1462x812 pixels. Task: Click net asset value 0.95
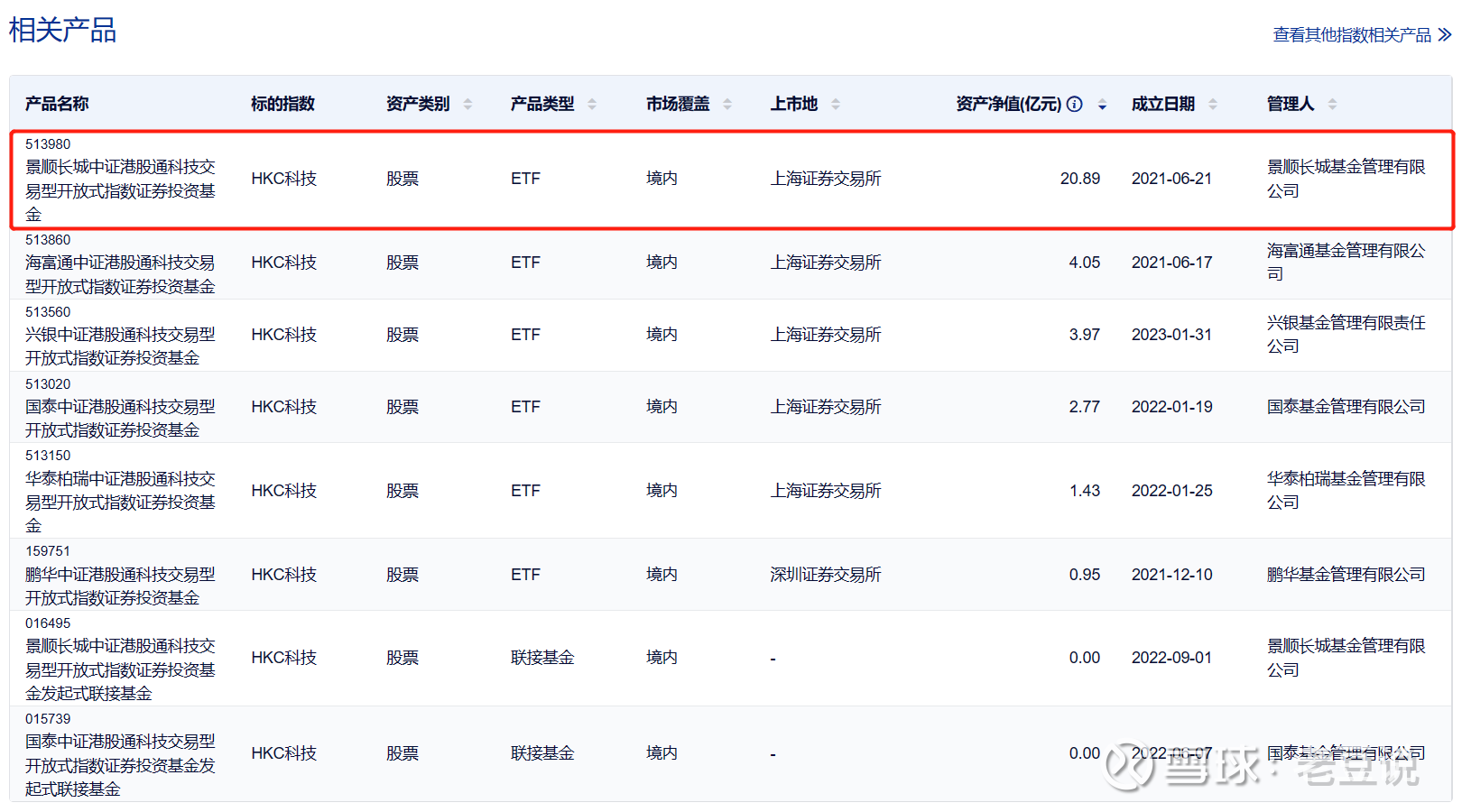point(1085,575)
